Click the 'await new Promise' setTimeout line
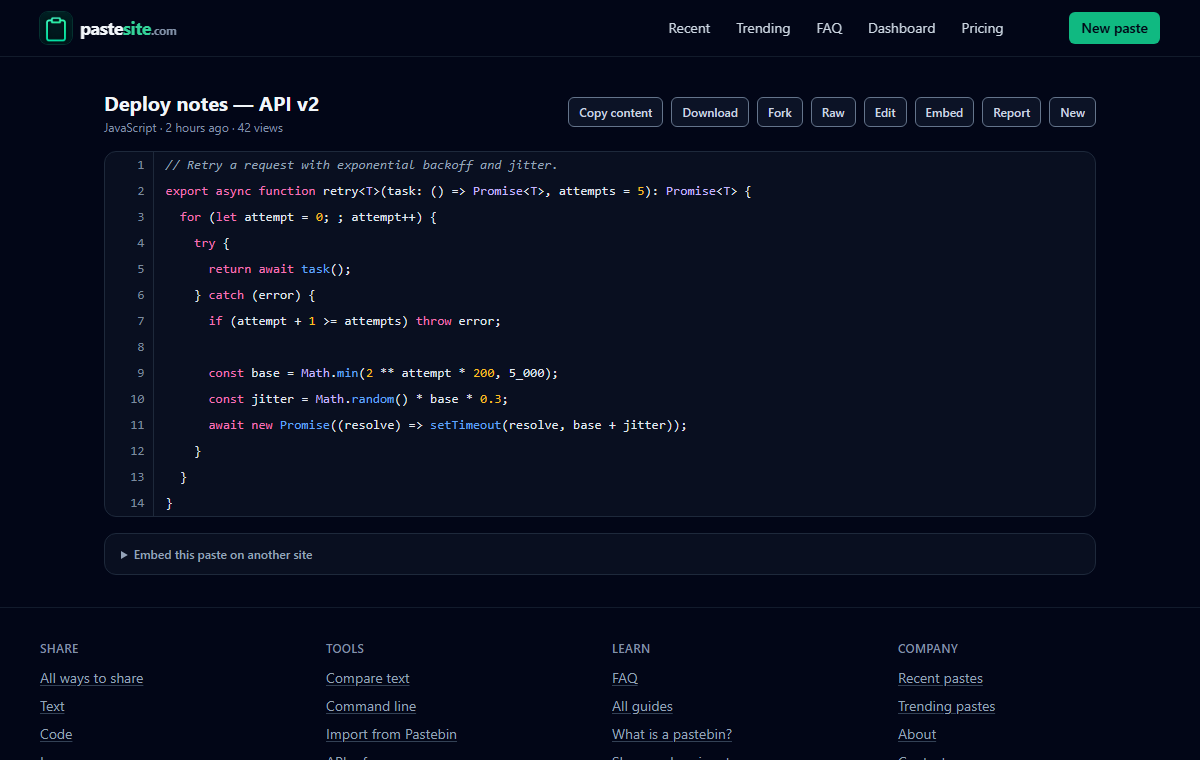The image size is (1200, 760). tap(448, 425)
